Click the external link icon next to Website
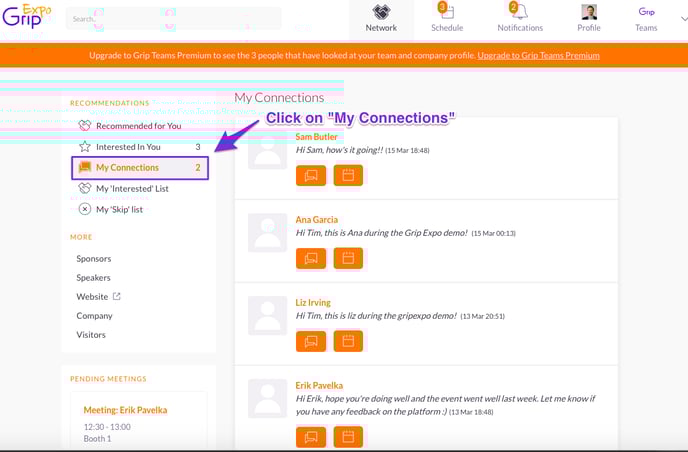 coord(116,296)
